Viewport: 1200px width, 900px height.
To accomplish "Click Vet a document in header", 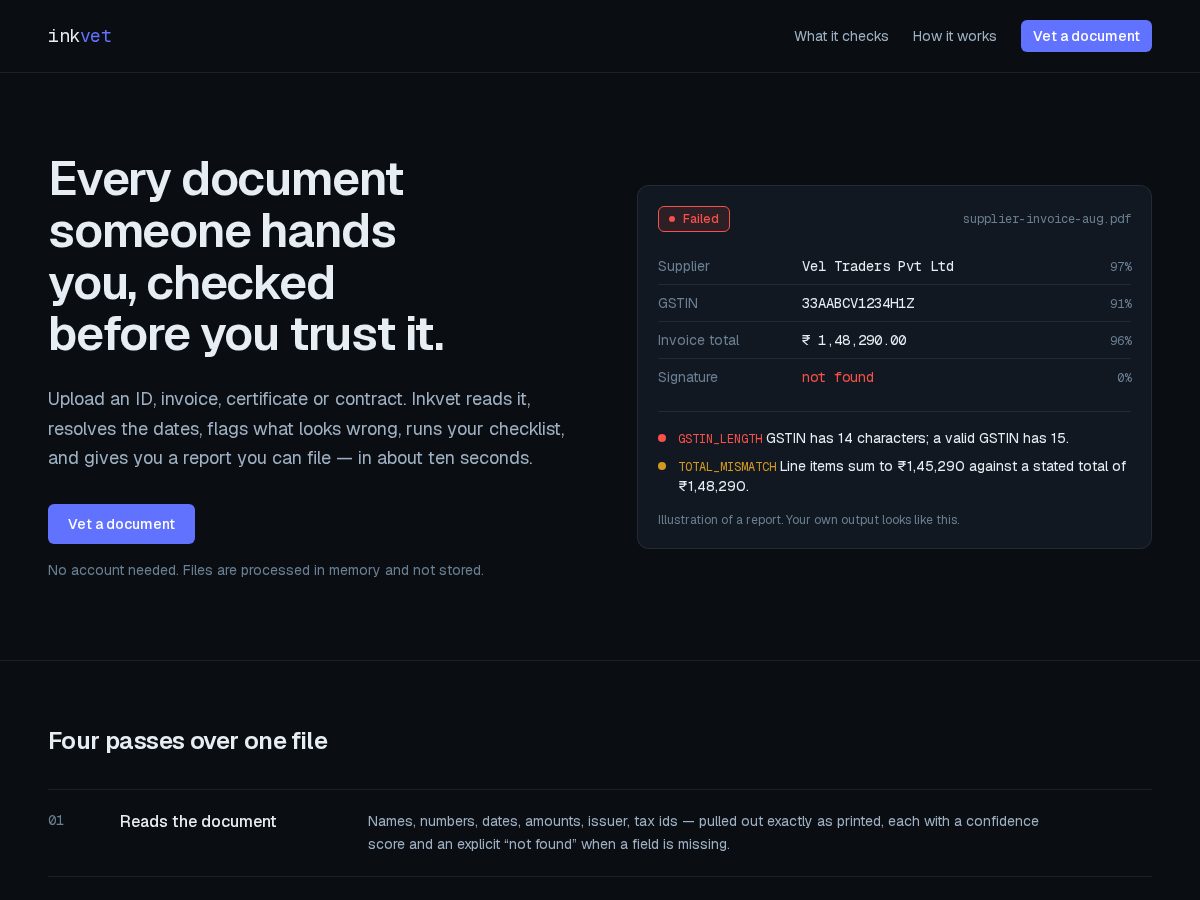I will 1086,36.
